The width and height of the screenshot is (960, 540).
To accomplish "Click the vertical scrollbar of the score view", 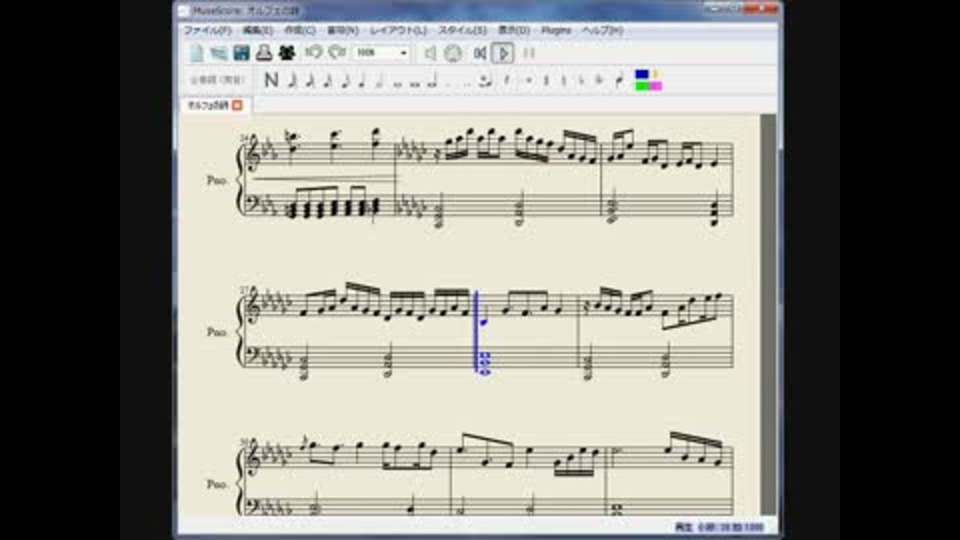I will pos(768,315).
